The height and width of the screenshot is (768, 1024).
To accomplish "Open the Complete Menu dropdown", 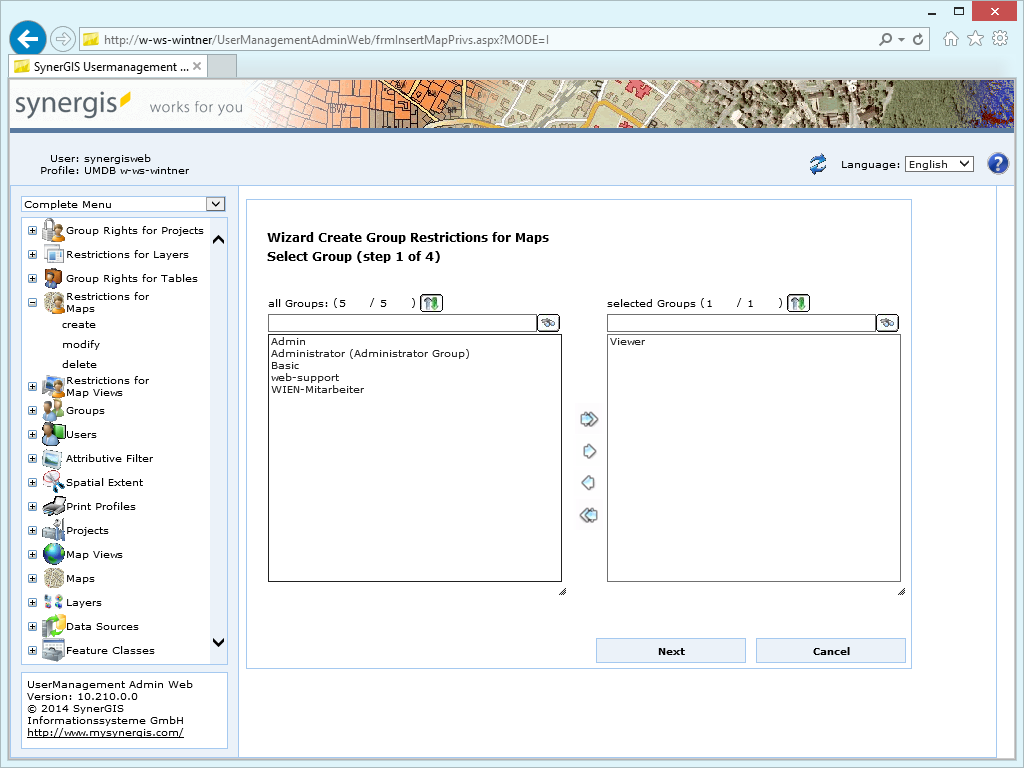I will pyautogui.click(x=214, y=204).
